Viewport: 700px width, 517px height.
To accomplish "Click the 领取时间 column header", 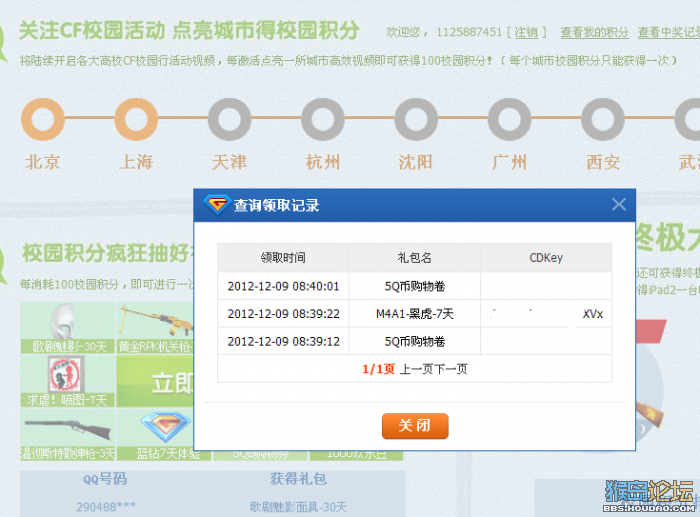I will [x=283, y=258].
